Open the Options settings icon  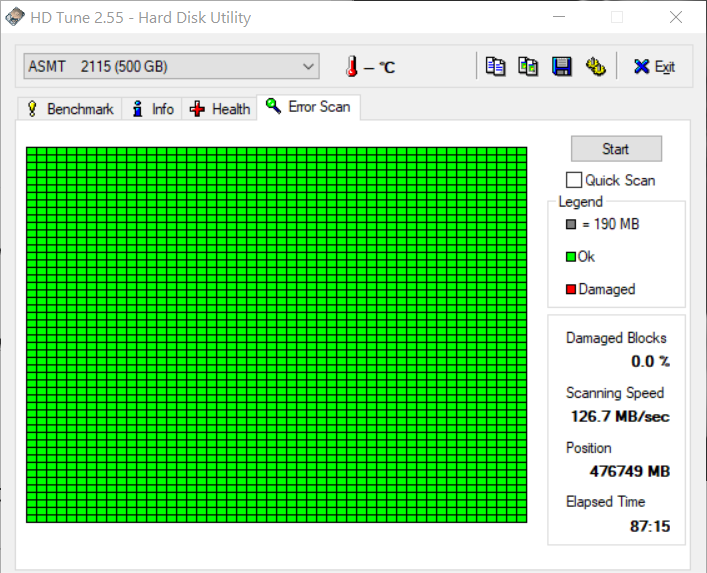click(x=596, y=66)
